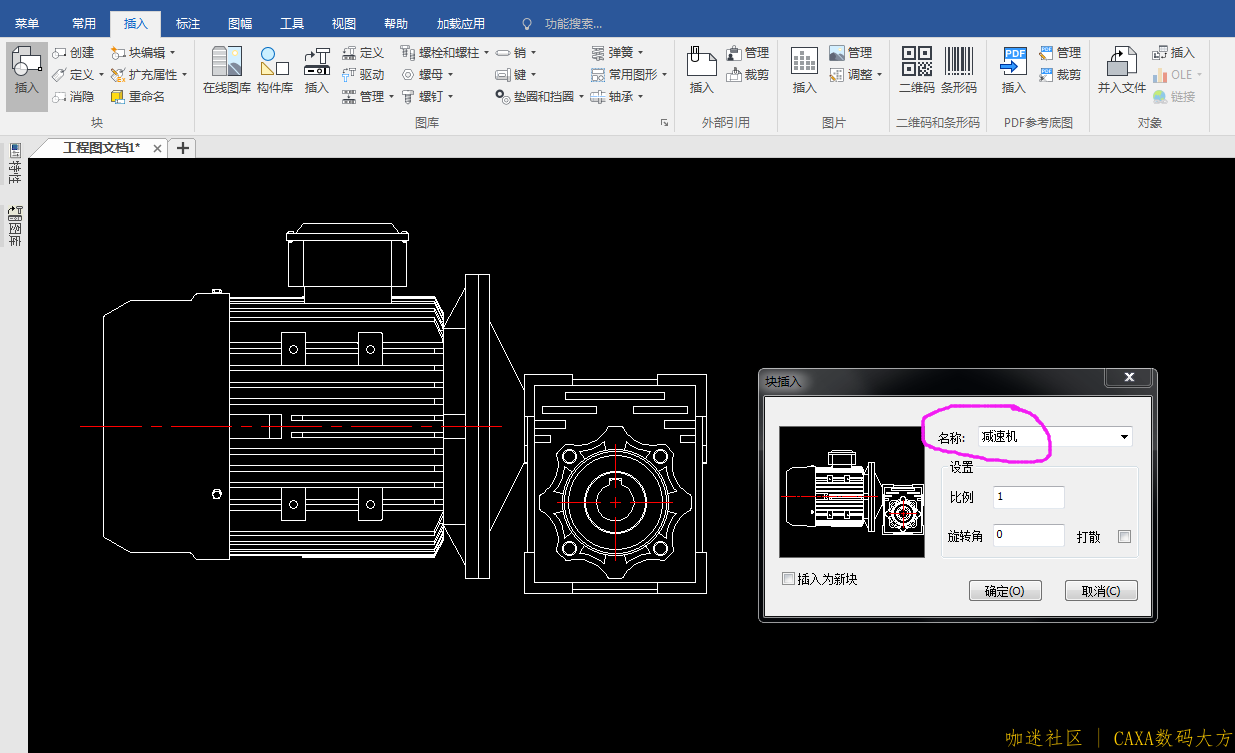Open the block name (名称) dropdown
This screenshot has height=753, width=1235.
point(1125,437)
